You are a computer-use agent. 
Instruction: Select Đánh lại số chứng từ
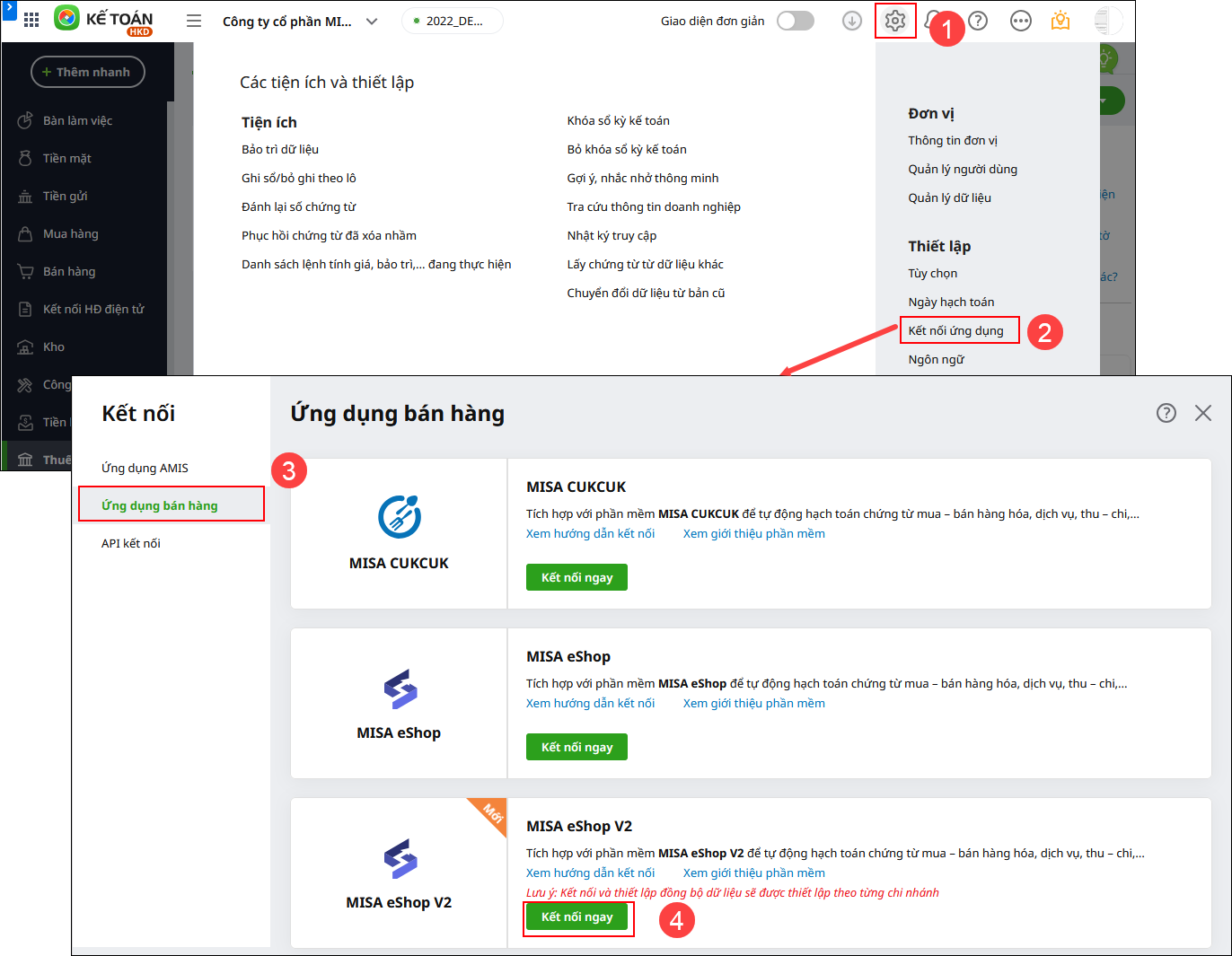pos(299,206)
